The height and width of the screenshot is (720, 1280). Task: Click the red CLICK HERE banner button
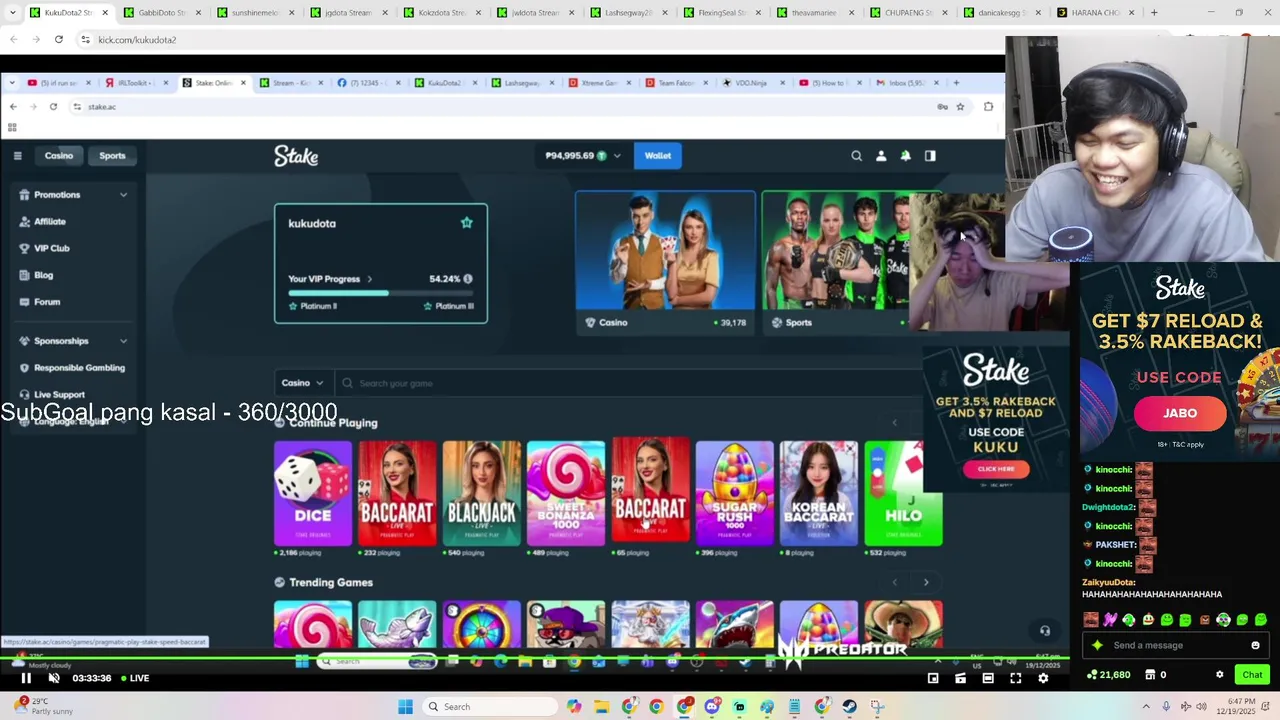coord(995,469)
